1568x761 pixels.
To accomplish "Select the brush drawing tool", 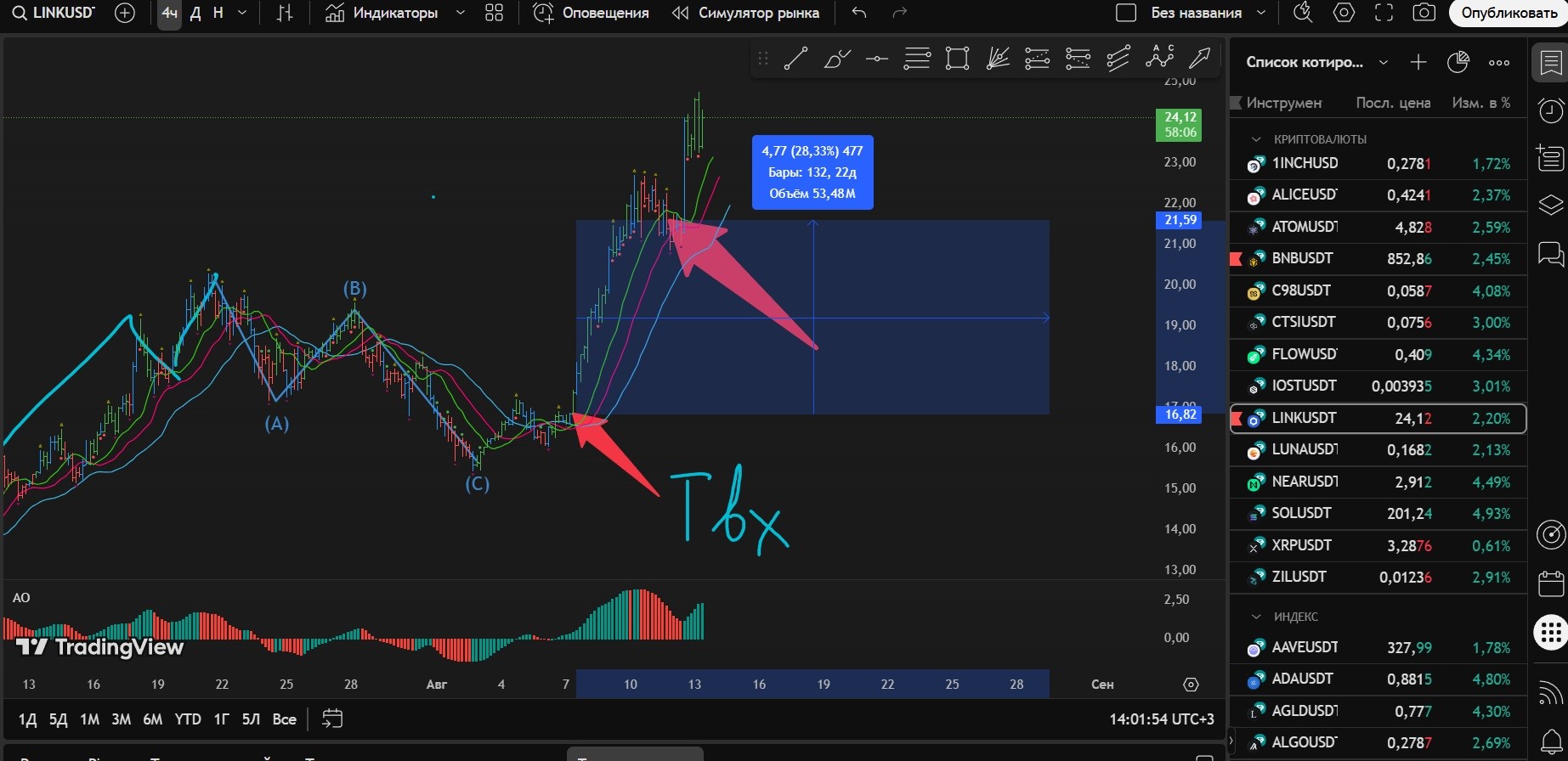I will (836, 59).
